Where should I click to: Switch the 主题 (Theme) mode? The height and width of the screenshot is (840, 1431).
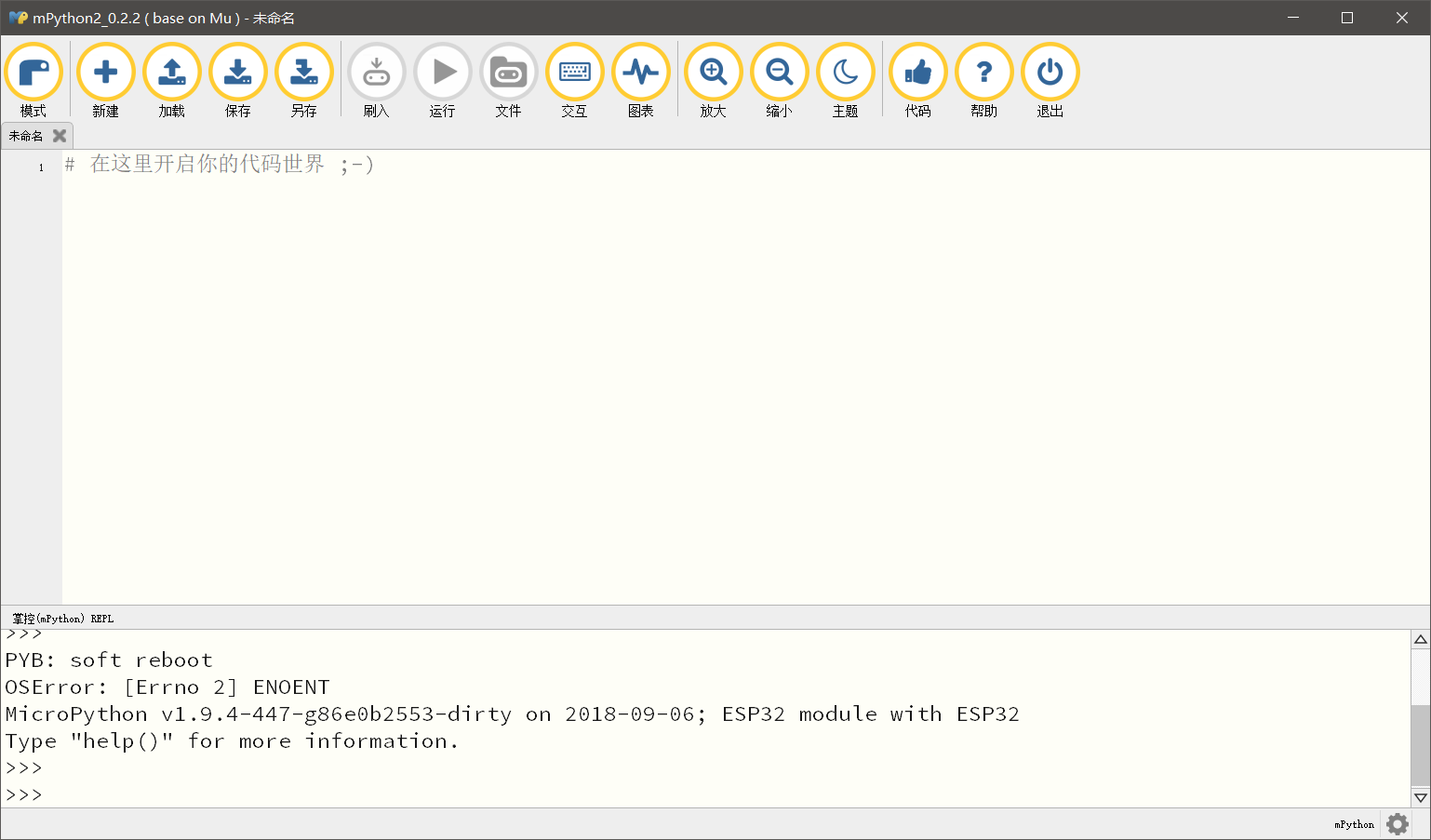click(846, 80)
